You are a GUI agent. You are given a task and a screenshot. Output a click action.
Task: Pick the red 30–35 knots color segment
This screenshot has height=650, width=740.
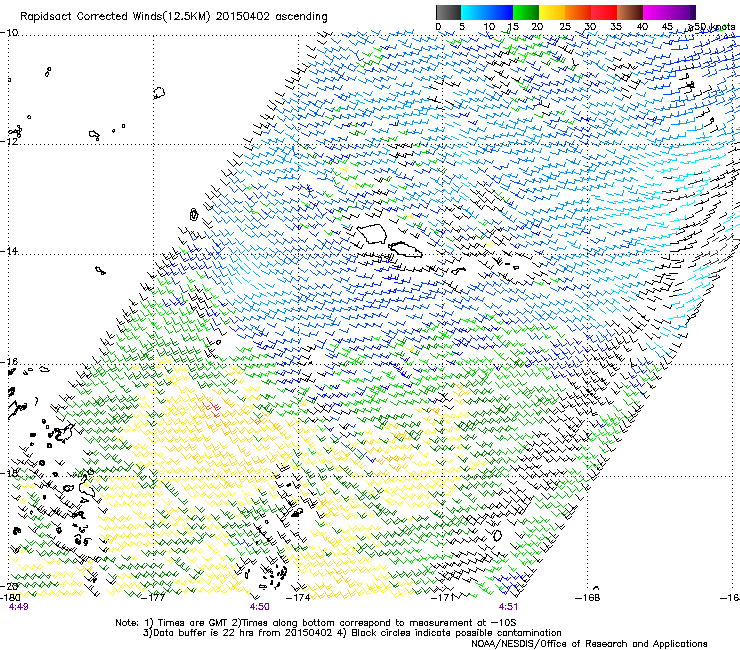(x=604, y=12)
